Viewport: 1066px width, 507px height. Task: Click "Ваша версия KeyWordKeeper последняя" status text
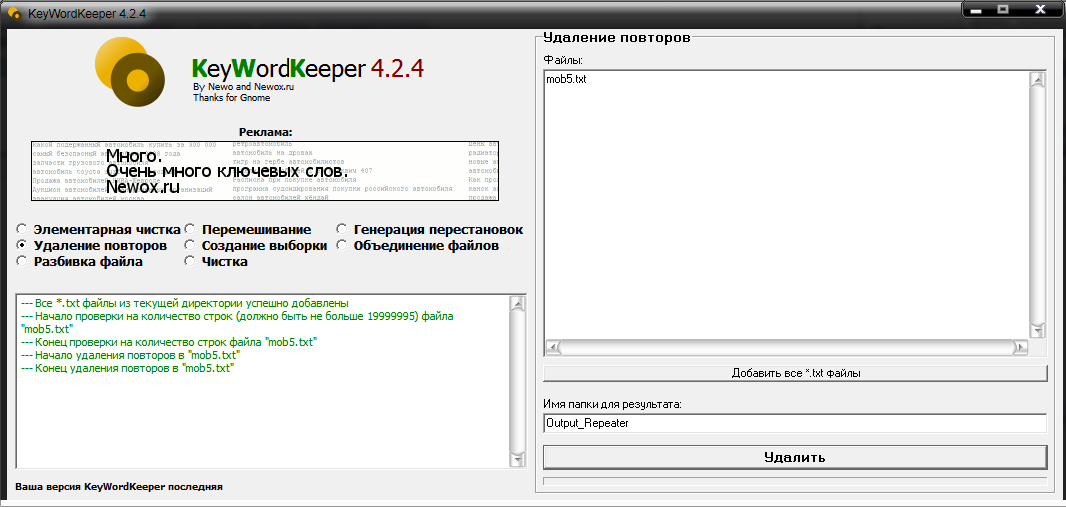coord(119,487)
